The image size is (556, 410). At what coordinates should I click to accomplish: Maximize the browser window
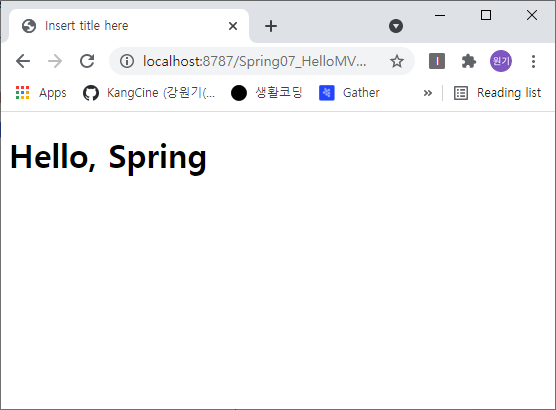coord(486,15)
